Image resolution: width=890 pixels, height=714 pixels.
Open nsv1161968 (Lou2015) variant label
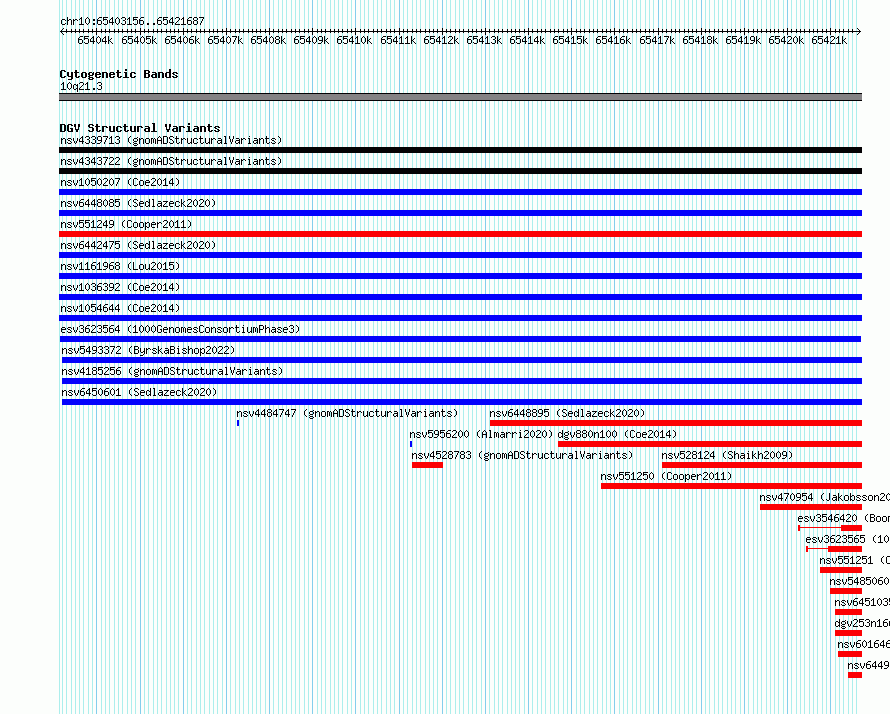(x=120, y=266)
